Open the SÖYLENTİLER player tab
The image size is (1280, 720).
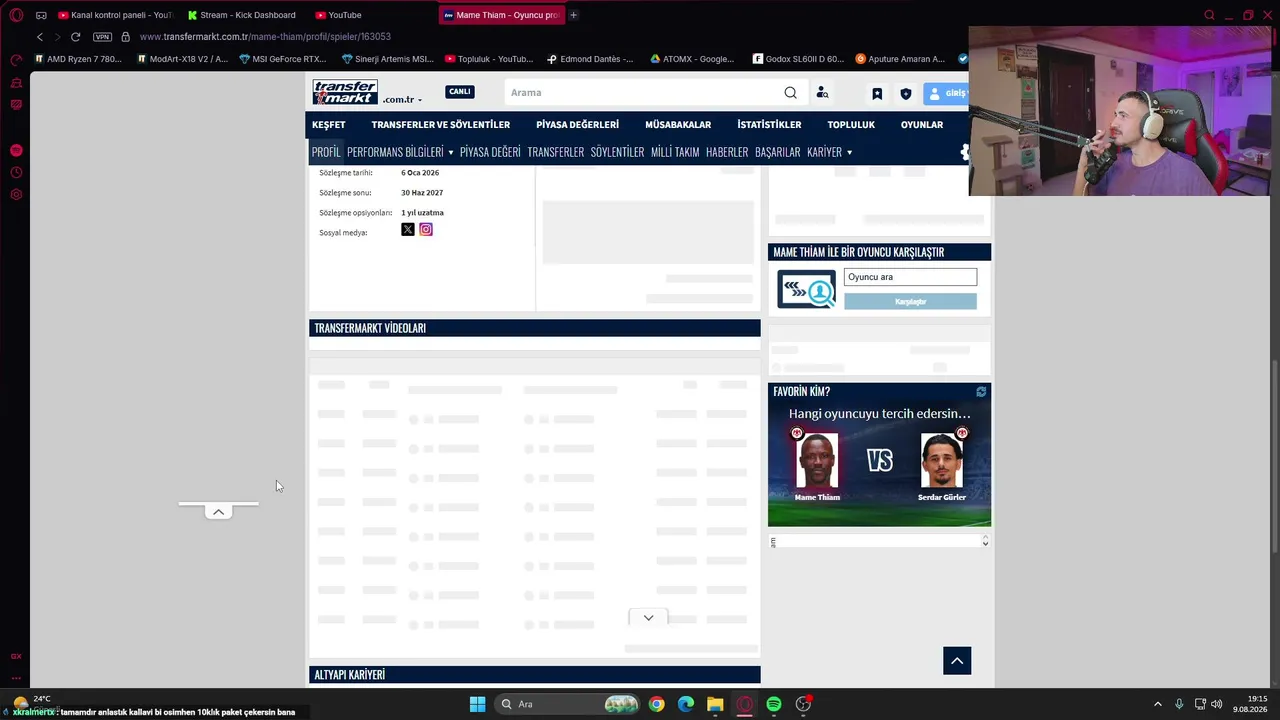pyautogui.click(x=617, y=152)
